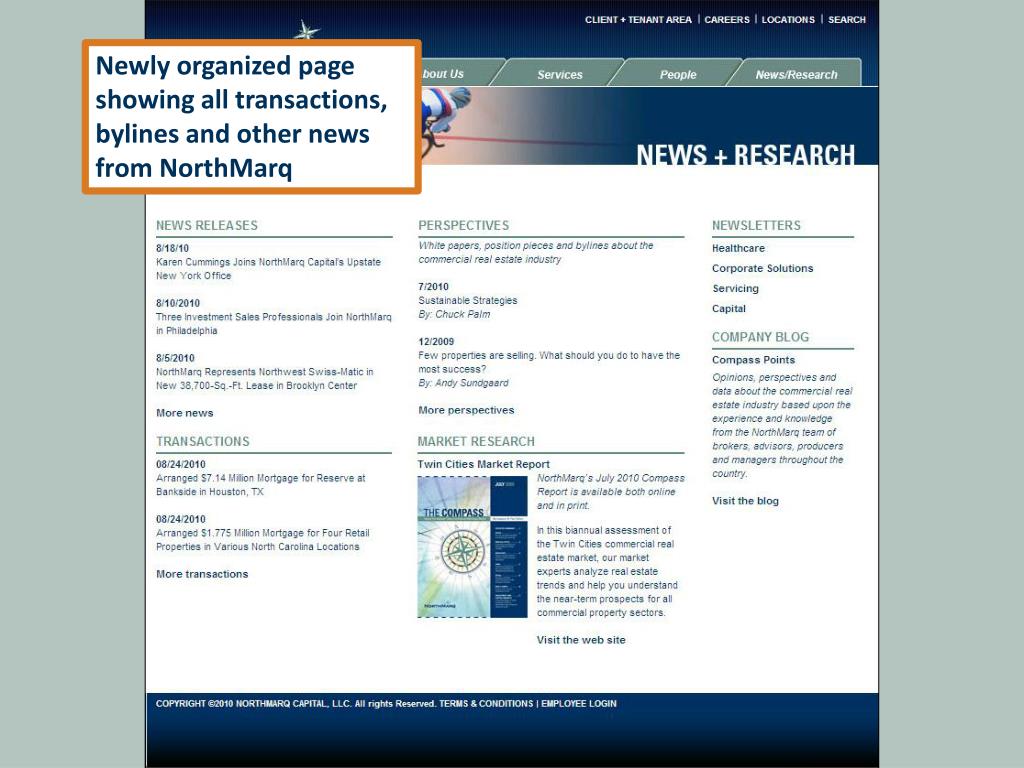
Task: Click the Newsletters section heading
Action: (756, 225)
